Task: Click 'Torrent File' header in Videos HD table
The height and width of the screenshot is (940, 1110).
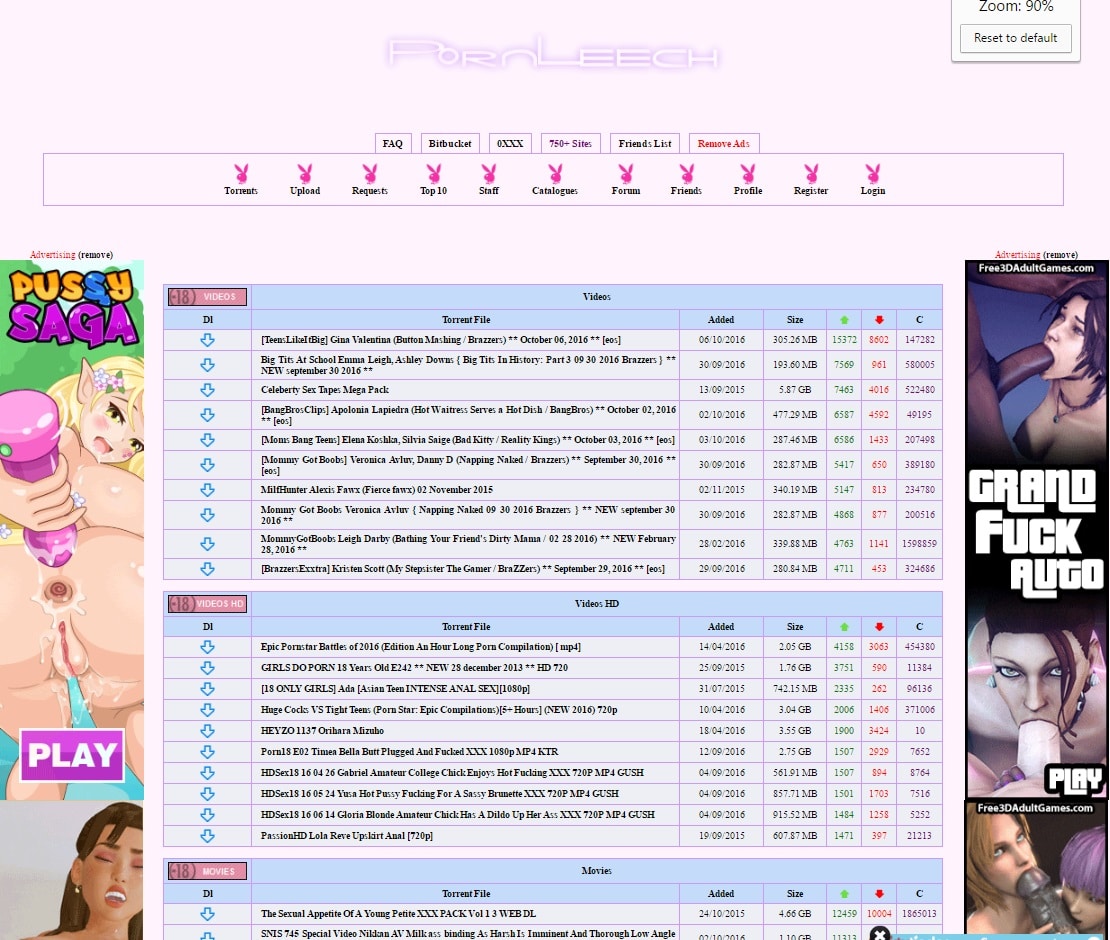Action: [466, 627]
